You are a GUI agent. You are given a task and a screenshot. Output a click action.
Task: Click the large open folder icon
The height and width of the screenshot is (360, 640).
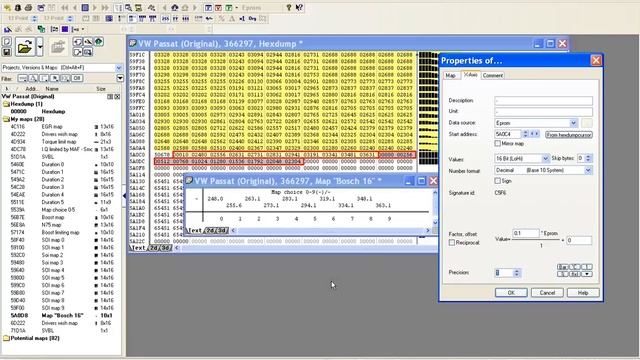(x=25, y=47)
